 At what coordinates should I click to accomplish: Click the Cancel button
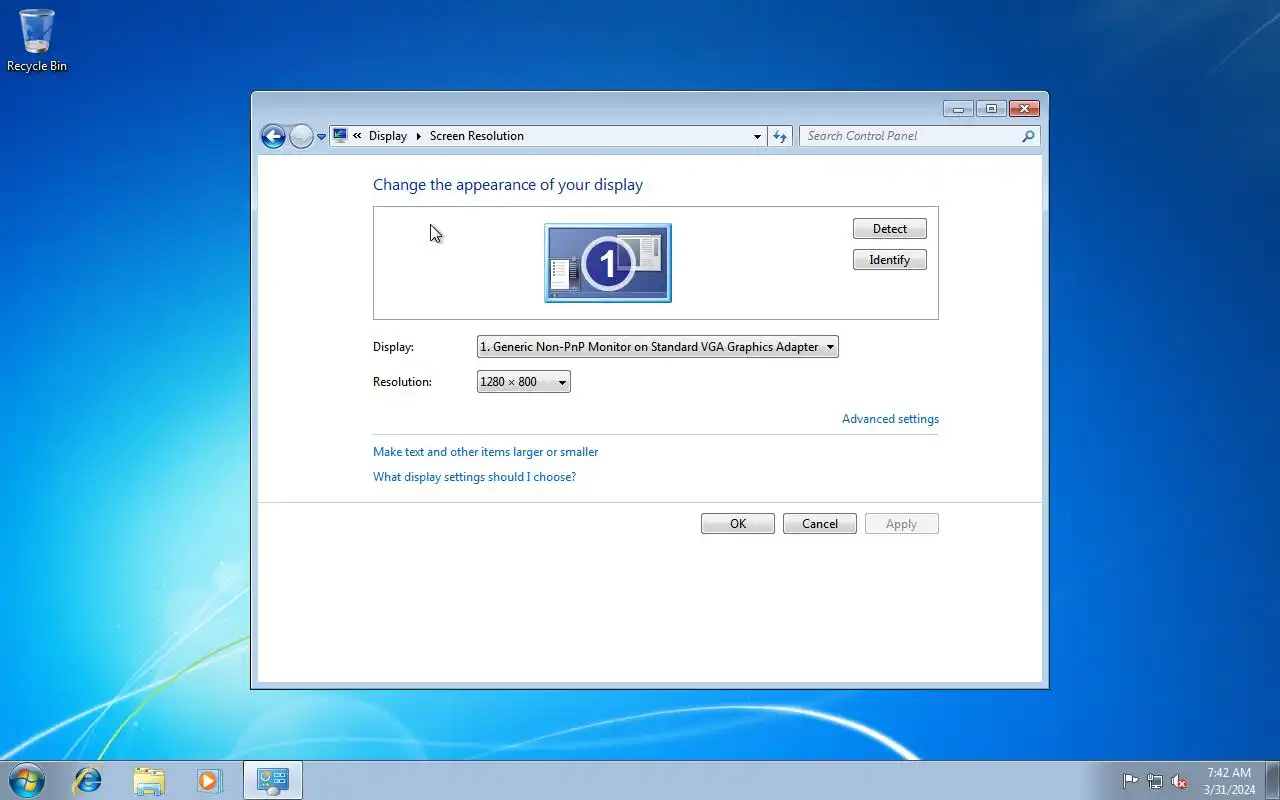(x=820, y=524)
